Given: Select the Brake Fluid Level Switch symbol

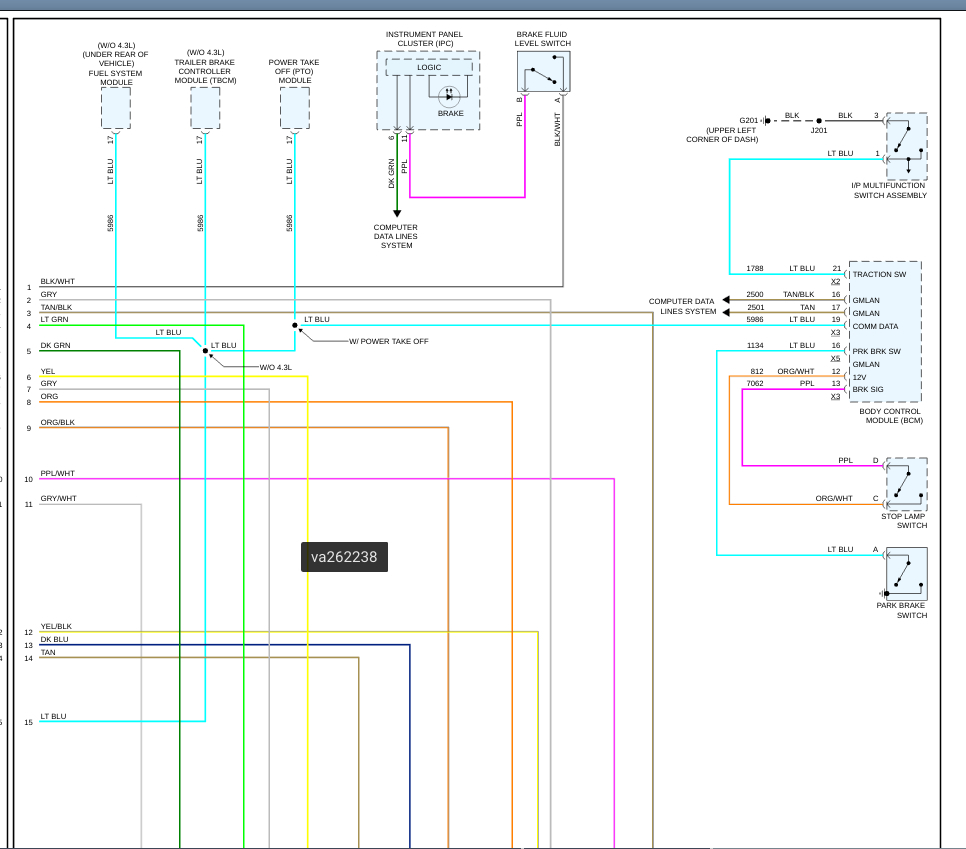Looking at the screenshot, I should (x=543, y=72).
